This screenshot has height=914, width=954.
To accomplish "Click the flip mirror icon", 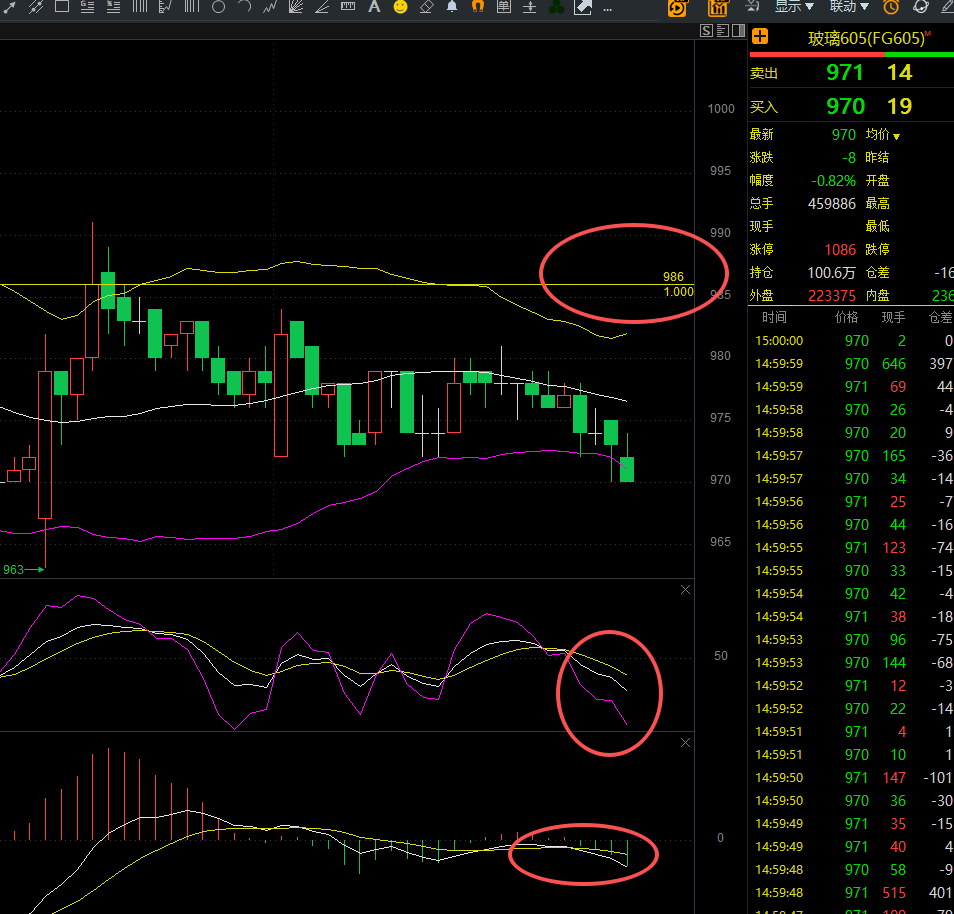I will tap(753, 7).
